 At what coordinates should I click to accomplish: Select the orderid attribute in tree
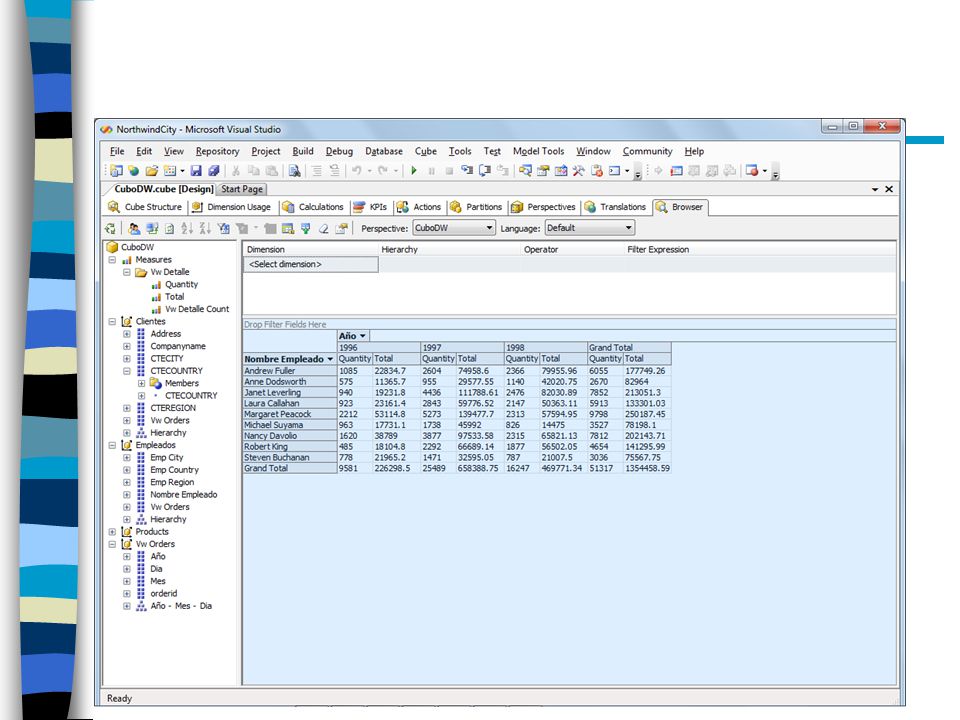point(163,594)
